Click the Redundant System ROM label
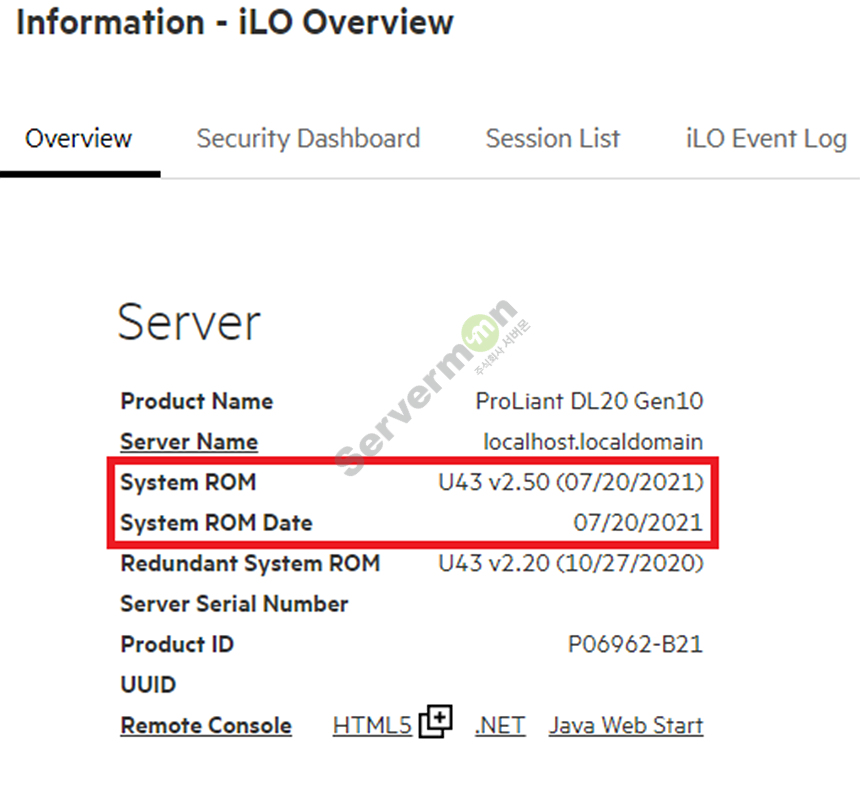 click(x=250, y=563)
